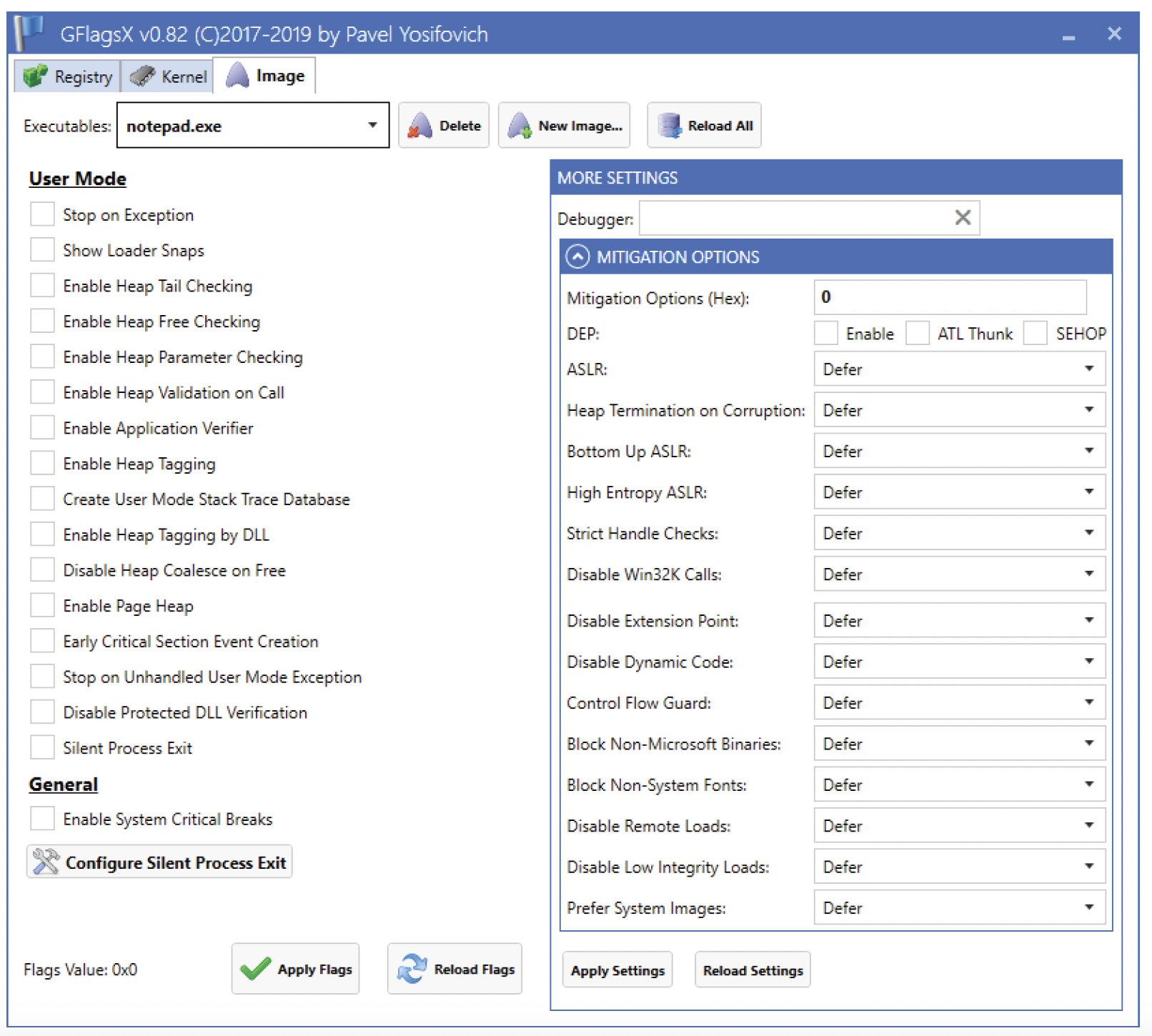Image resolution: width=1152 pixels, height=1036 pixels.
Task: Open Disable Low Integrity Loads dropdown
Action: [x=960, y=866]
